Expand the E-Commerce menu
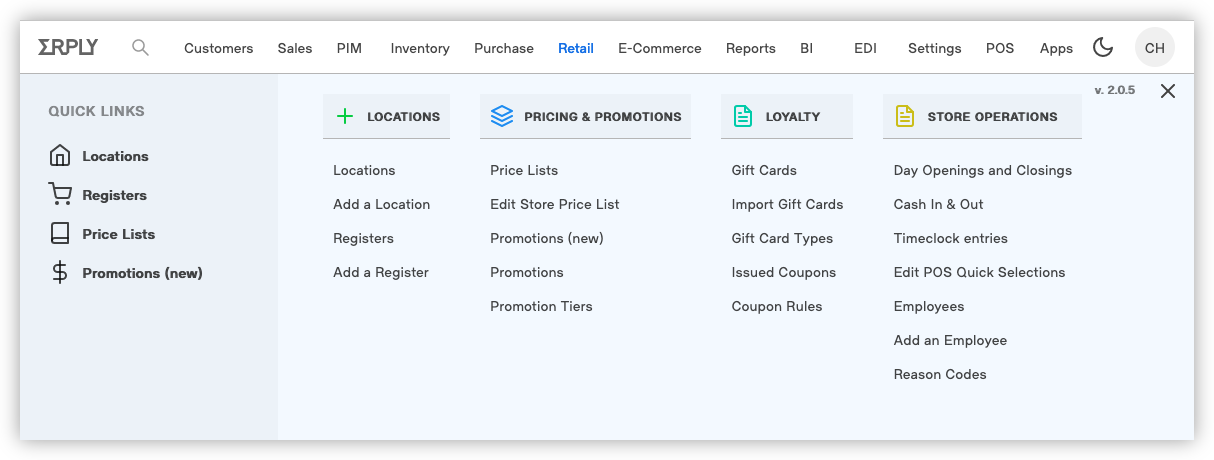This screenshot has width=1214, height=460. 660,48
